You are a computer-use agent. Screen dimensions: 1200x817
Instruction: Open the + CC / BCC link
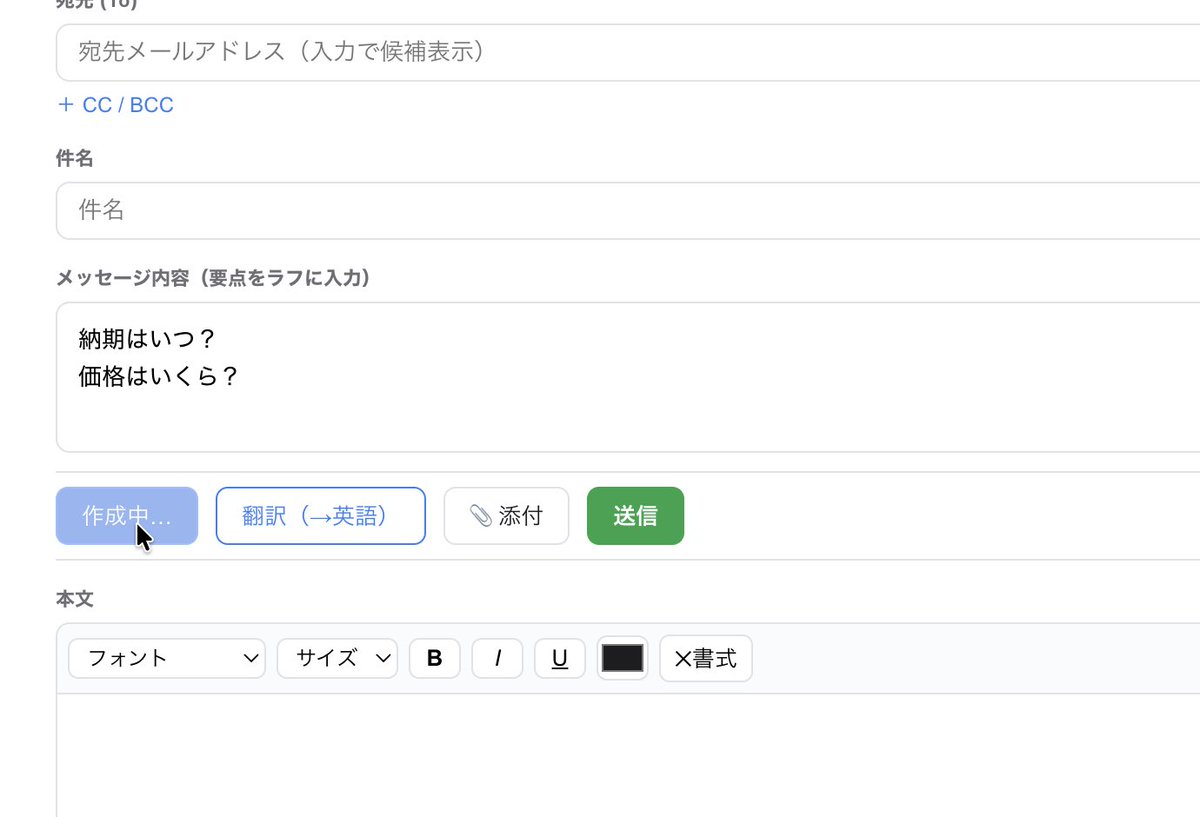[x=116, y=105]
